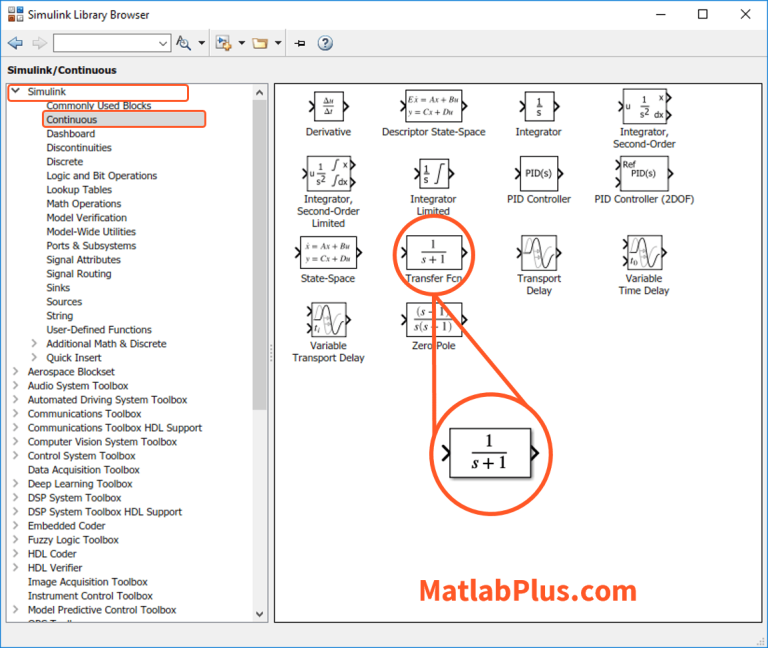Select the Descriptor State-Space block
The height and width of the screenshot is (648, 768).
coord(433,107)
